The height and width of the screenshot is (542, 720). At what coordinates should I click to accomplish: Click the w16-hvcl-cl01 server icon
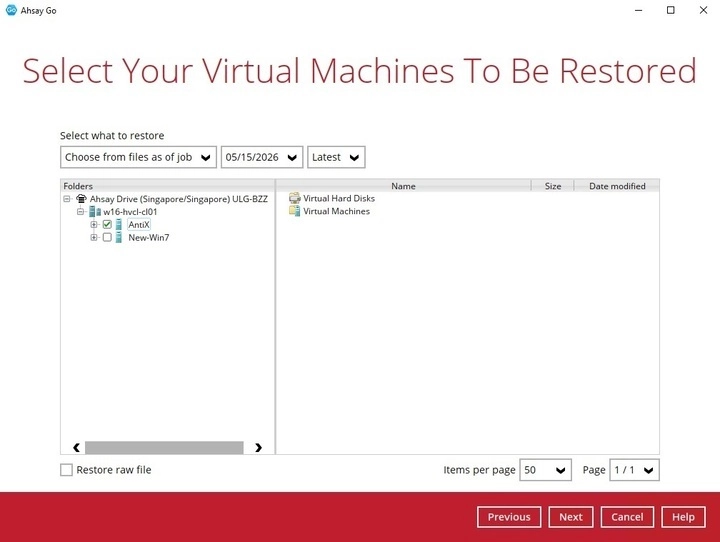click(x=95, y=212)
